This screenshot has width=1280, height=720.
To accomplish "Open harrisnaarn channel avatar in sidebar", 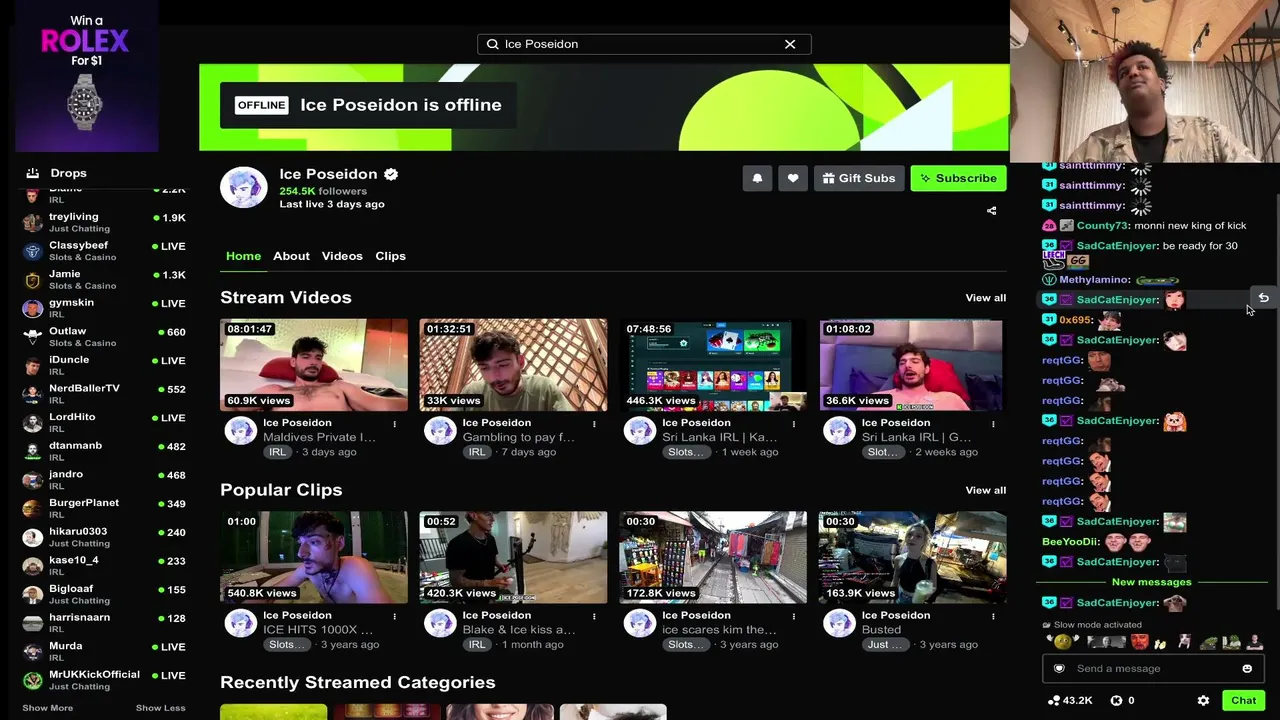I will coord(33,623).
